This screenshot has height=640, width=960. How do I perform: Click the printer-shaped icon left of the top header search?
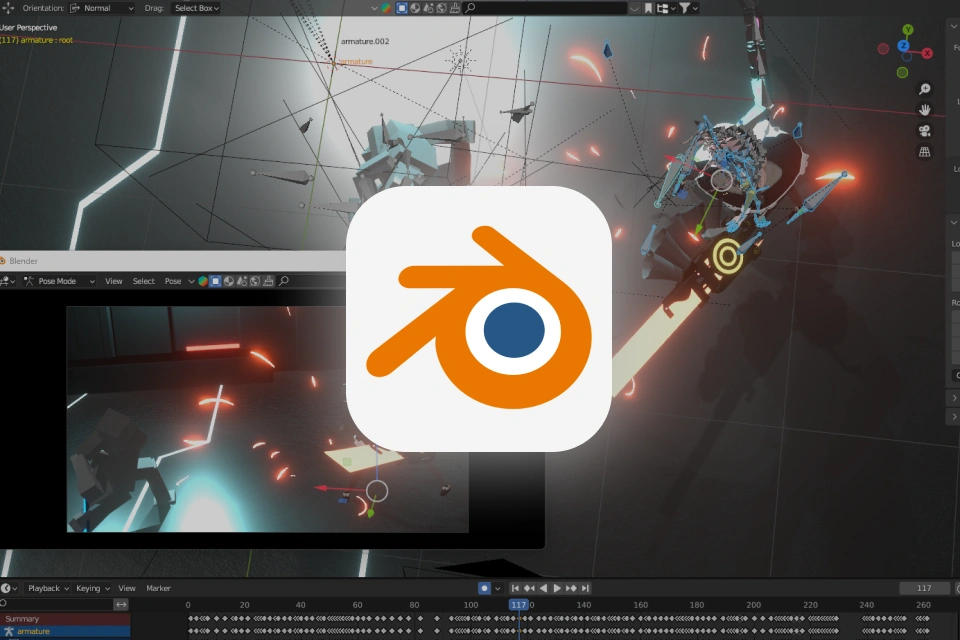coord(455,8)
